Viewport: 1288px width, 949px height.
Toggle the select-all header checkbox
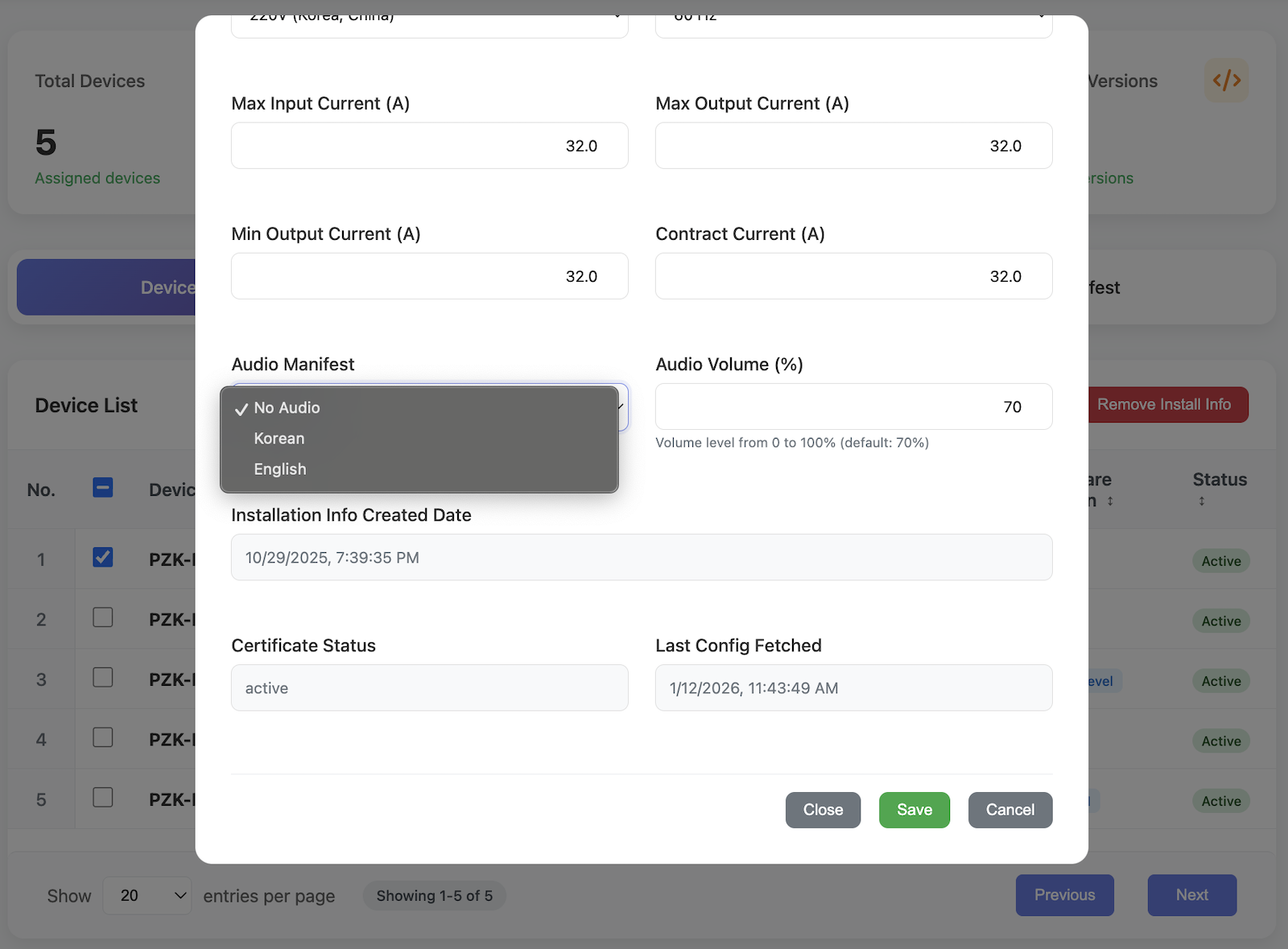pos(103,488)
